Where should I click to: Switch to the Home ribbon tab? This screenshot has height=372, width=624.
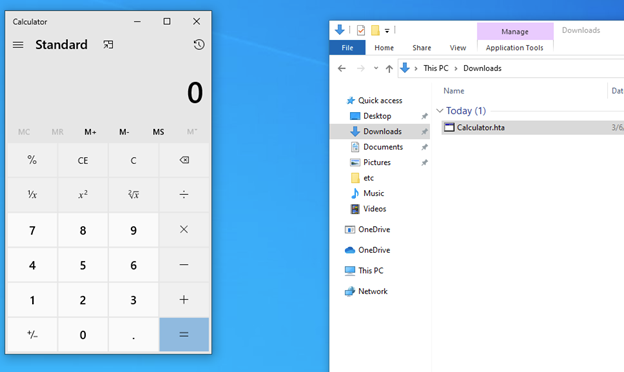(384, 48)
